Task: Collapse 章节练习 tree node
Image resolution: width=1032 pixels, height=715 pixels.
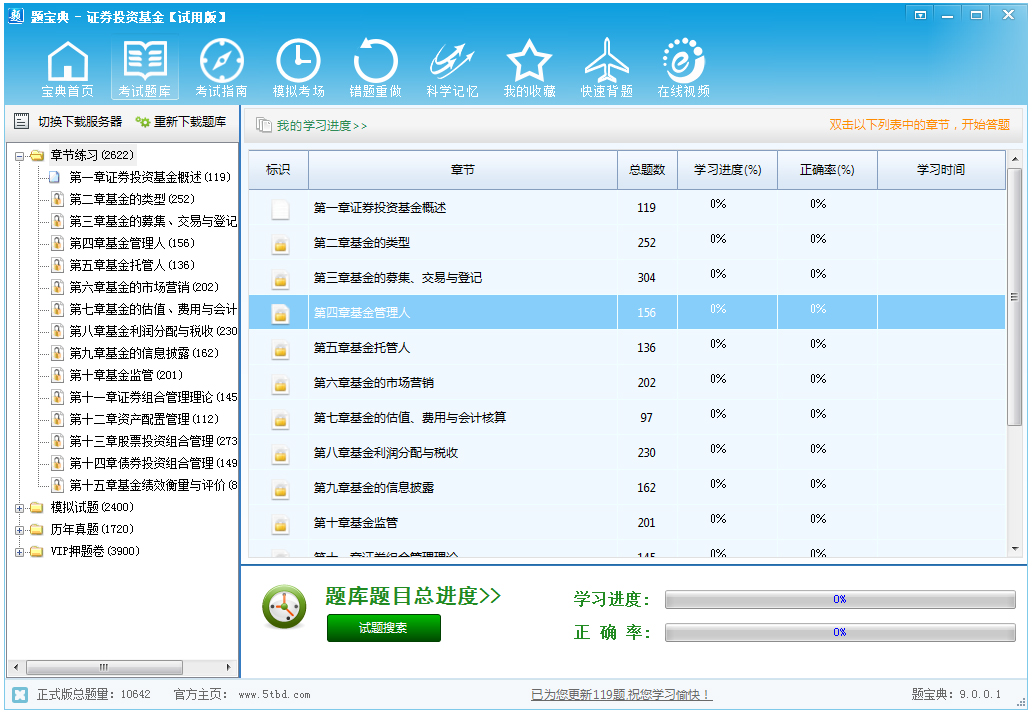Action: [20, 156]
